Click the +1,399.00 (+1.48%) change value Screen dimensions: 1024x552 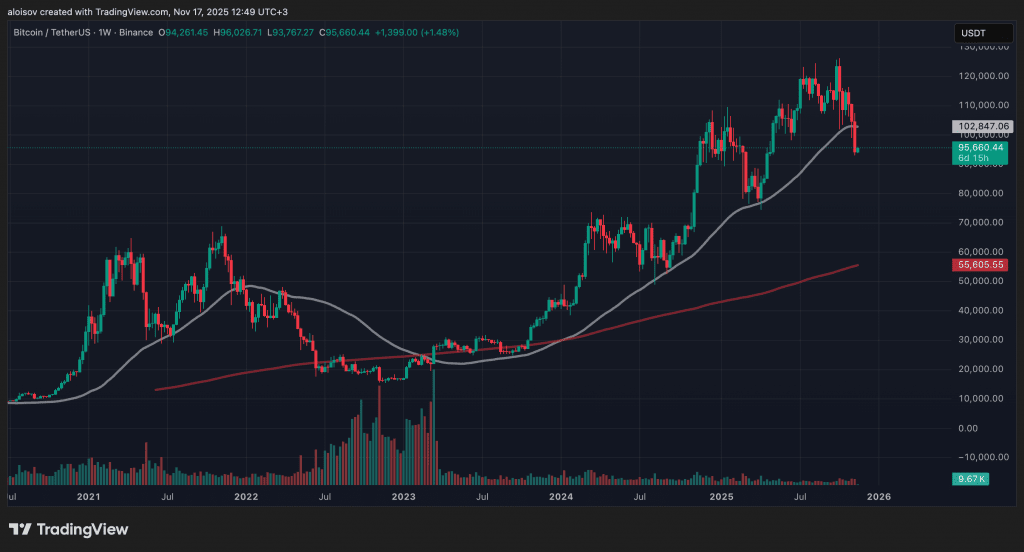click(417, 32)
